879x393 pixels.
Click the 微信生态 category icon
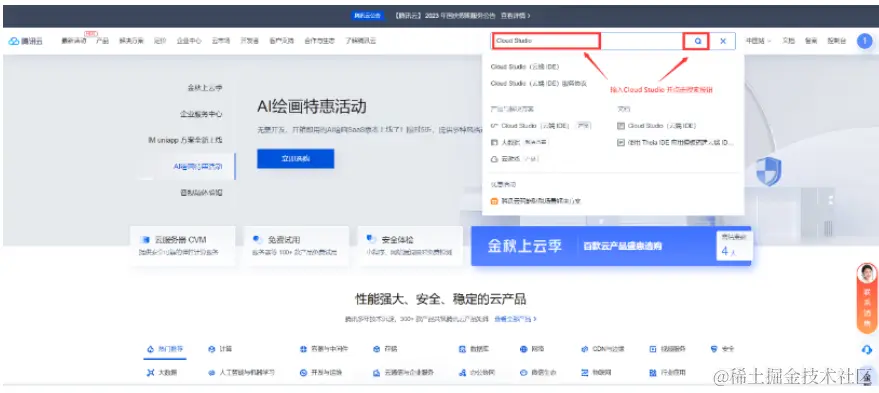pos(523,372)
